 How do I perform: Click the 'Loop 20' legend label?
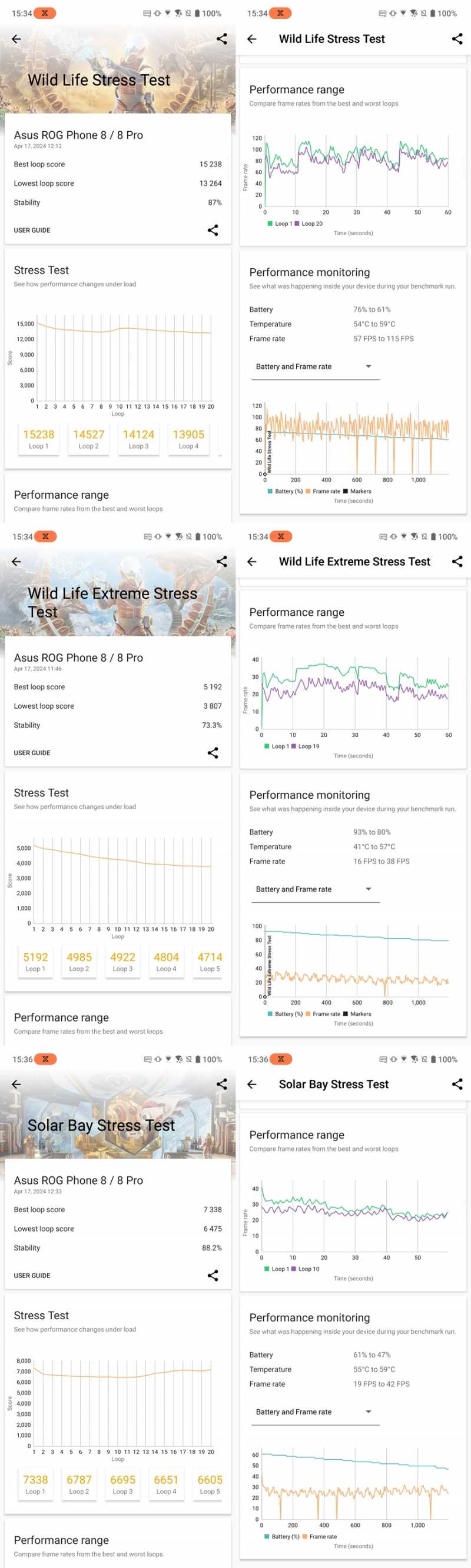click(312, 223)
